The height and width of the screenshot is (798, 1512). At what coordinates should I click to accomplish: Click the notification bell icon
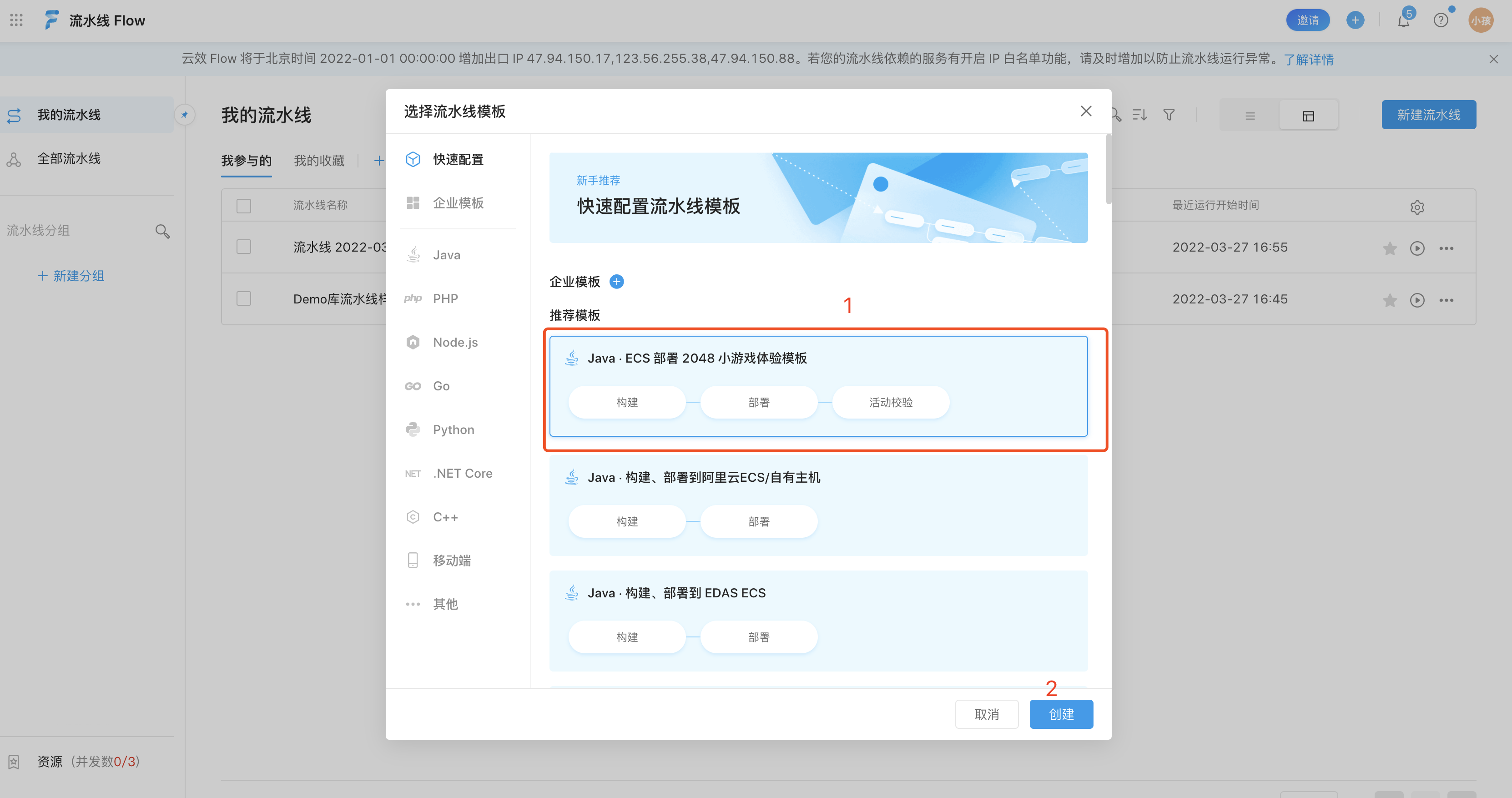1403,21
